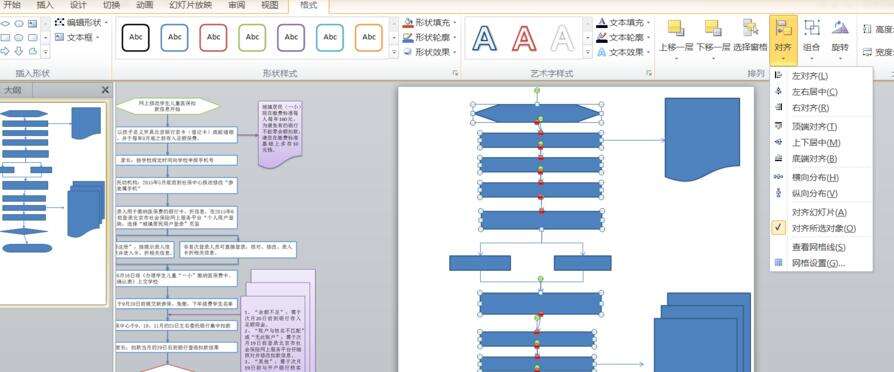
Task: Click the green rotation handle above hexagon
Action: tap(537, 91)
